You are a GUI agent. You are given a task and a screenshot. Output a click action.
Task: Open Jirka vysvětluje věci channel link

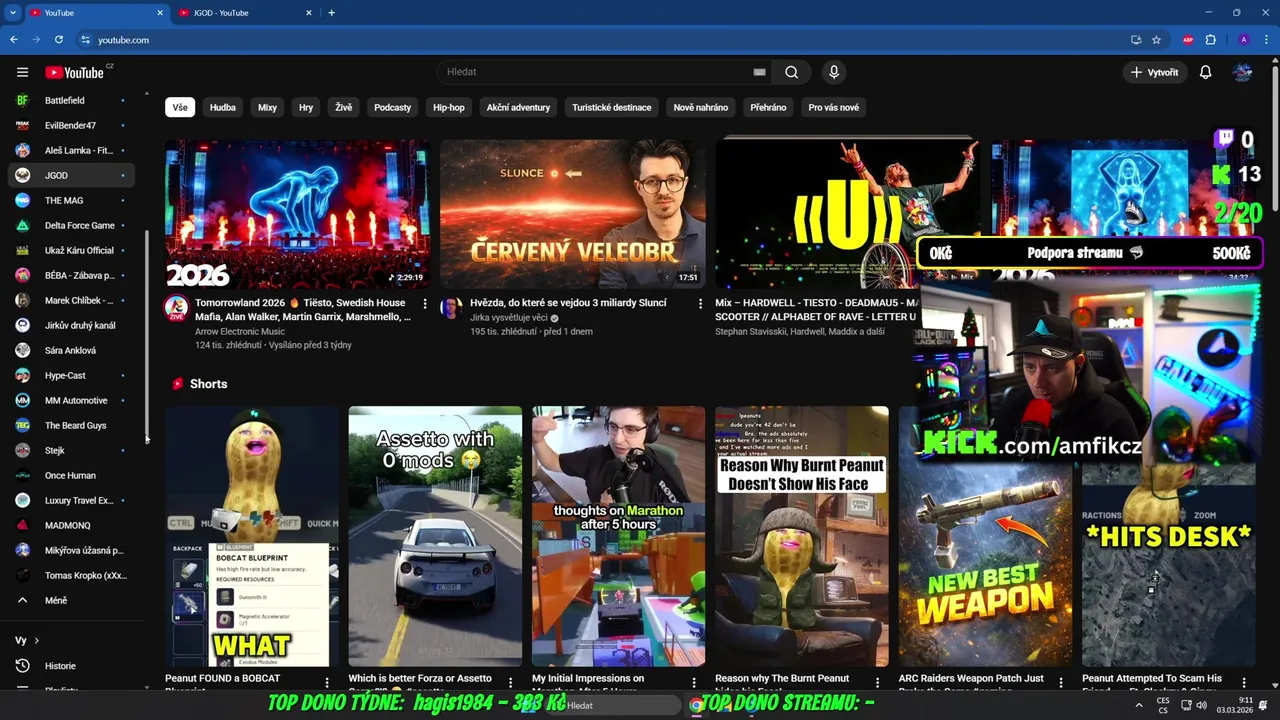pos(508,318)
